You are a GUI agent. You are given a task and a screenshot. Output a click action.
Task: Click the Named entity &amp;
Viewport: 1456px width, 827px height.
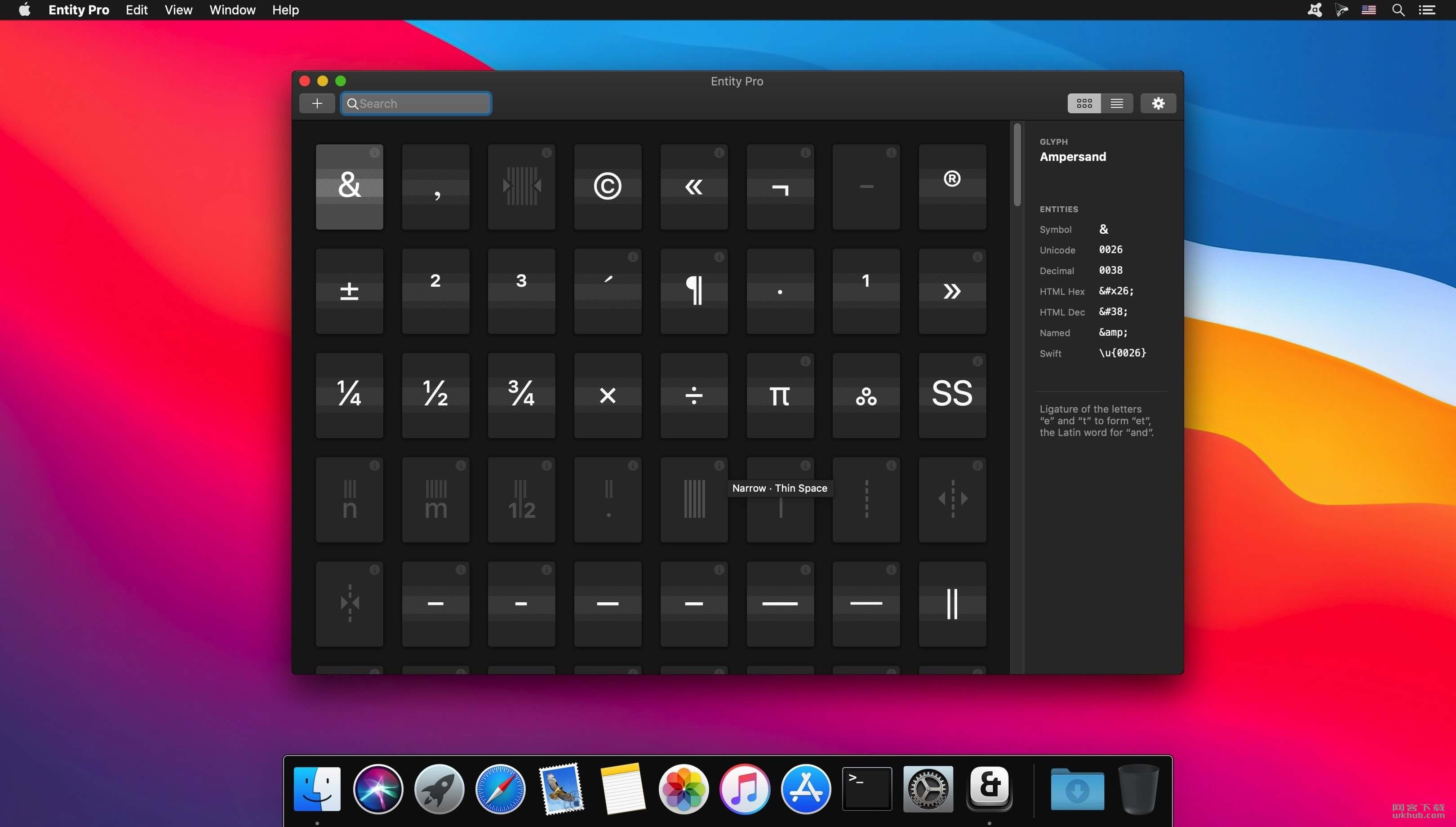click(x=1113, y=332)
